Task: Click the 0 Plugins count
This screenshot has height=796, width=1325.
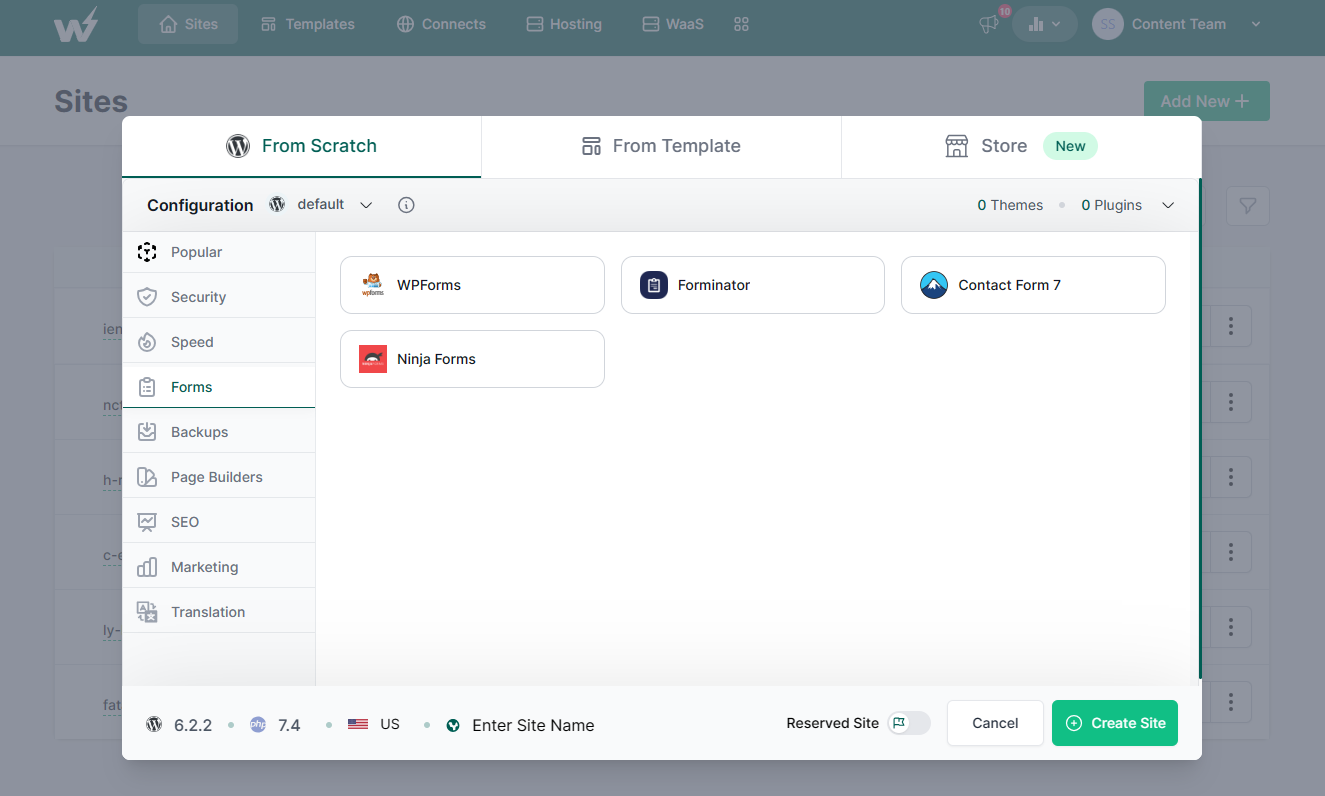Action: click(x=1111, y=205)
